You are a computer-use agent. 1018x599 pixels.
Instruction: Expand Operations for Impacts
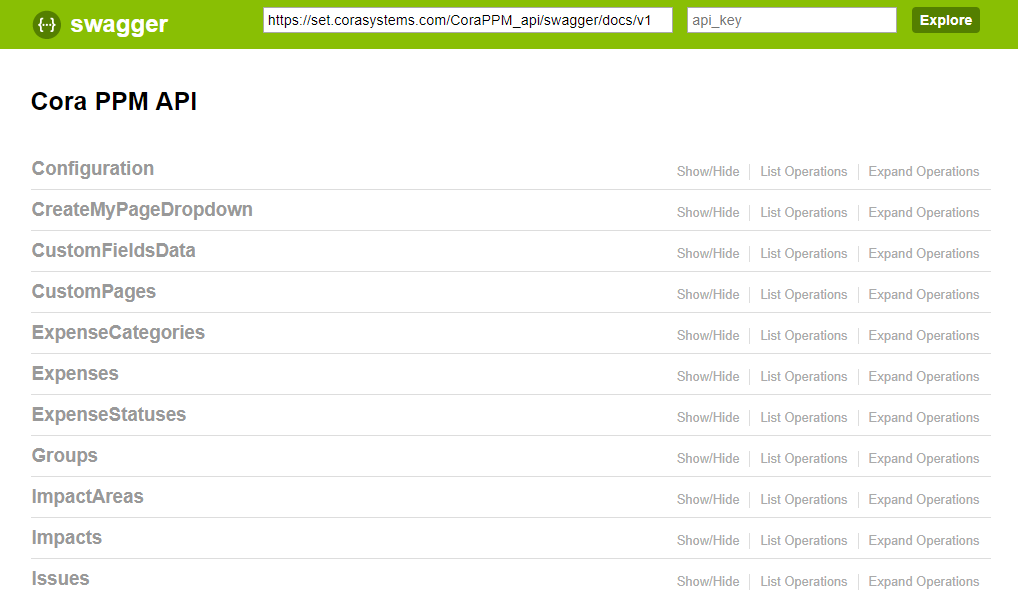tap(924, 539)
